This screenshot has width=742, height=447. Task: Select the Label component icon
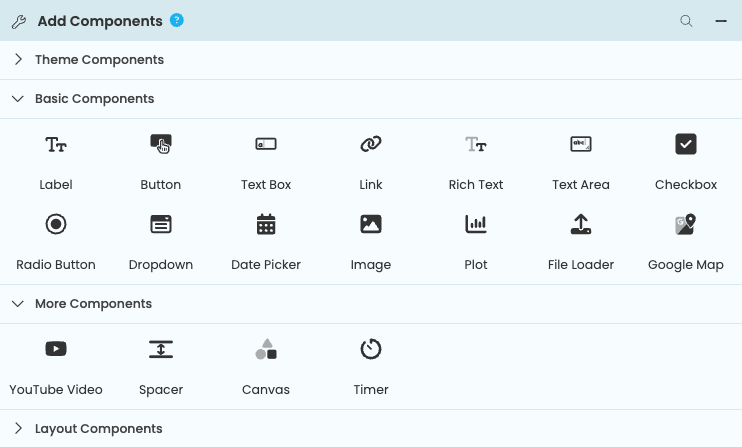[56, 145]
